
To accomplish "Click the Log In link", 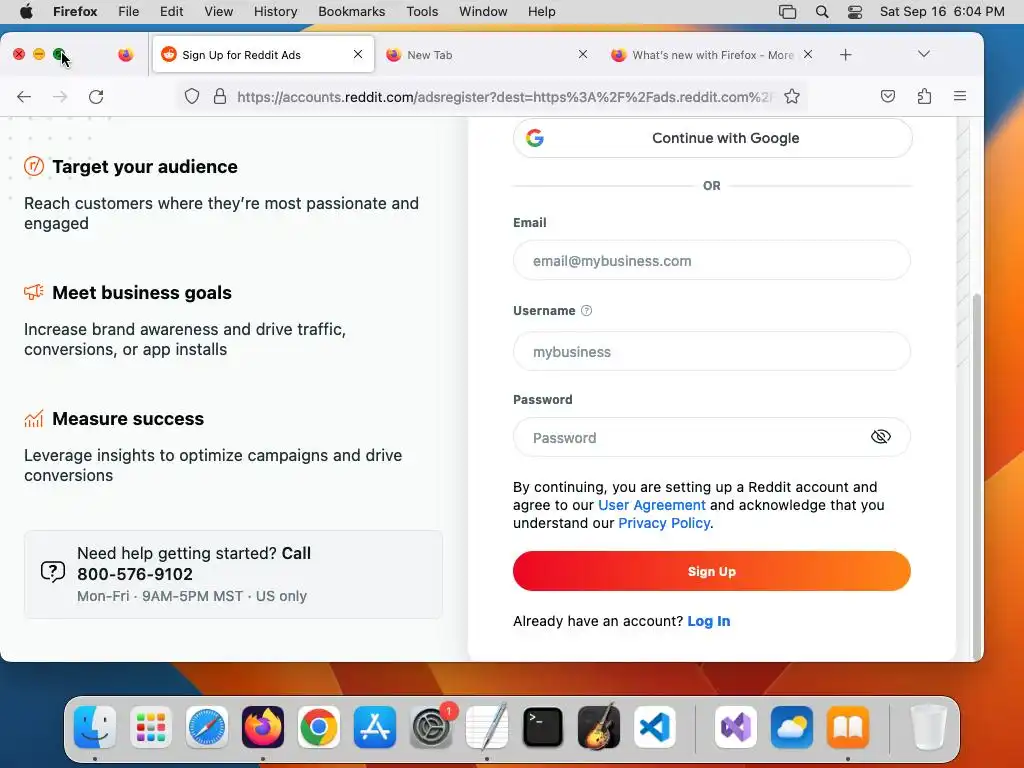I will [709, 621].
